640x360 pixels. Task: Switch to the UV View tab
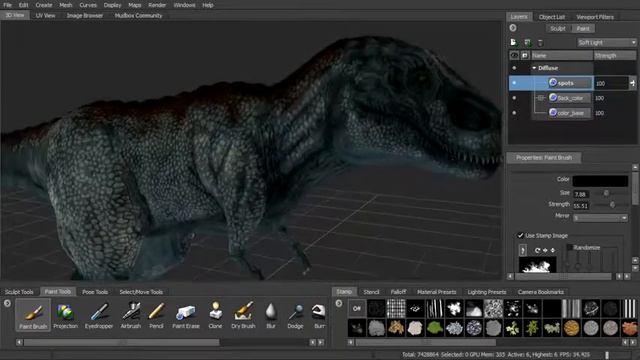point(45,16)
